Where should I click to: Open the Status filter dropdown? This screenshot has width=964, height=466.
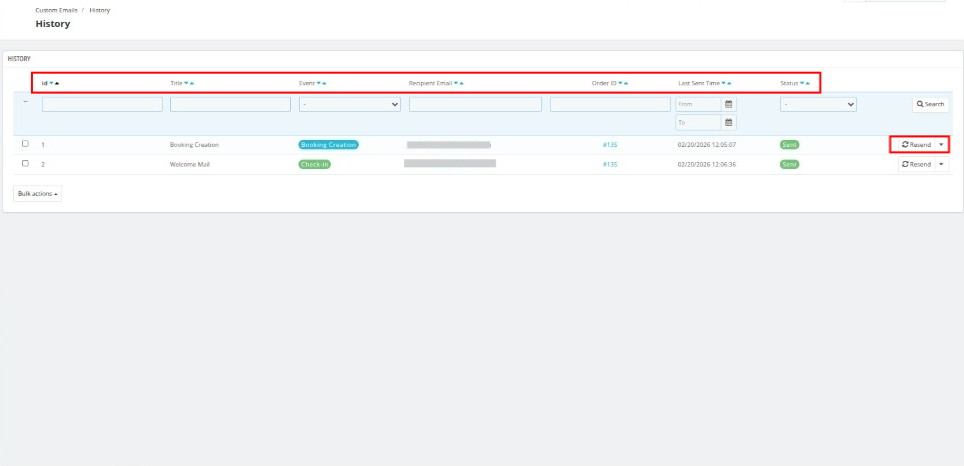point(818,104)
